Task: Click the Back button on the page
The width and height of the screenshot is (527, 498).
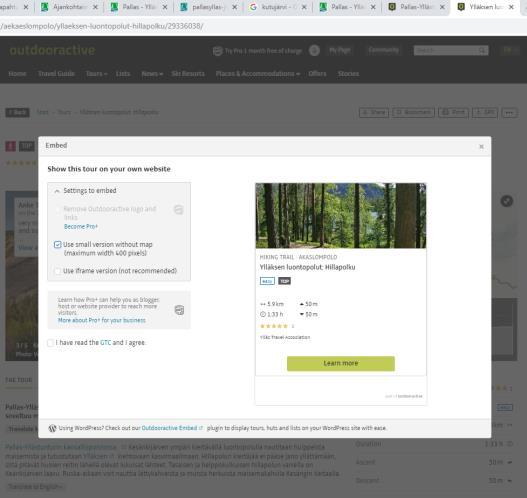Action: (17, 112)
